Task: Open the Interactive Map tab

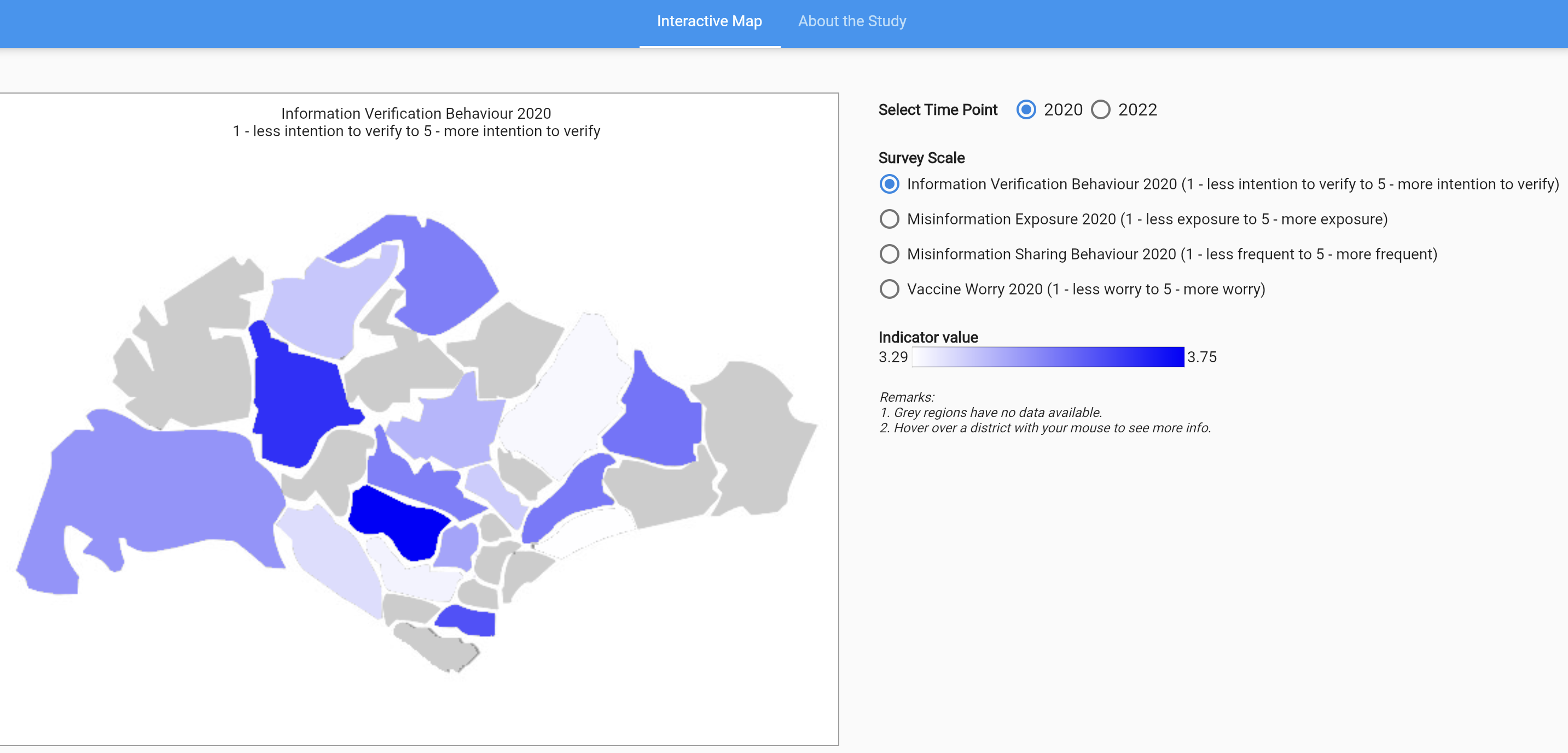Action: [x=708, y=21]
